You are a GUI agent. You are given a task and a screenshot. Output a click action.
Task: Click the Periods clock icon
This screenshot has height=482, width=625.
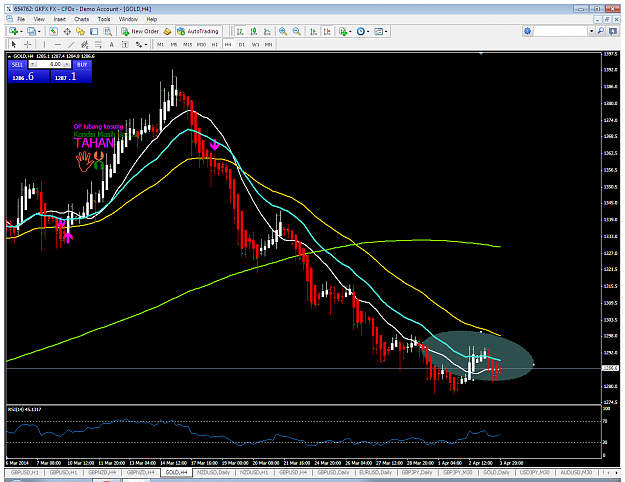point(361,31)
